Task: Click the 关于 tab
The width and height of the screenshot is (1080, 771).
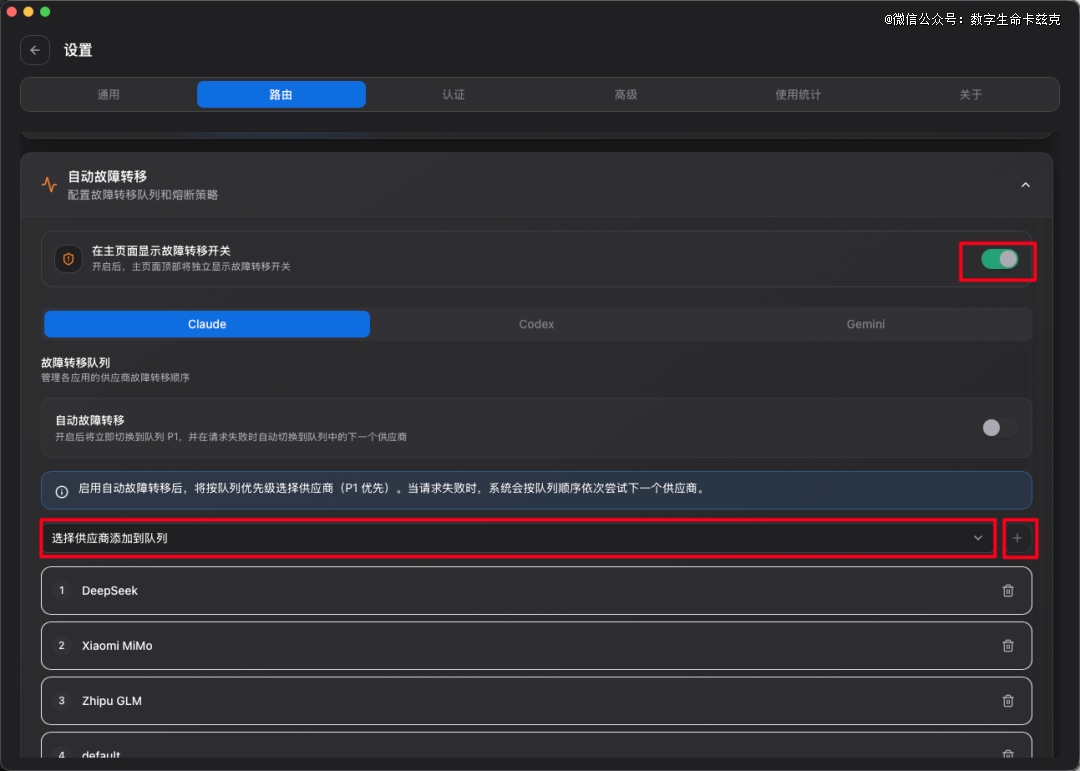Action: tap(970, 94)
